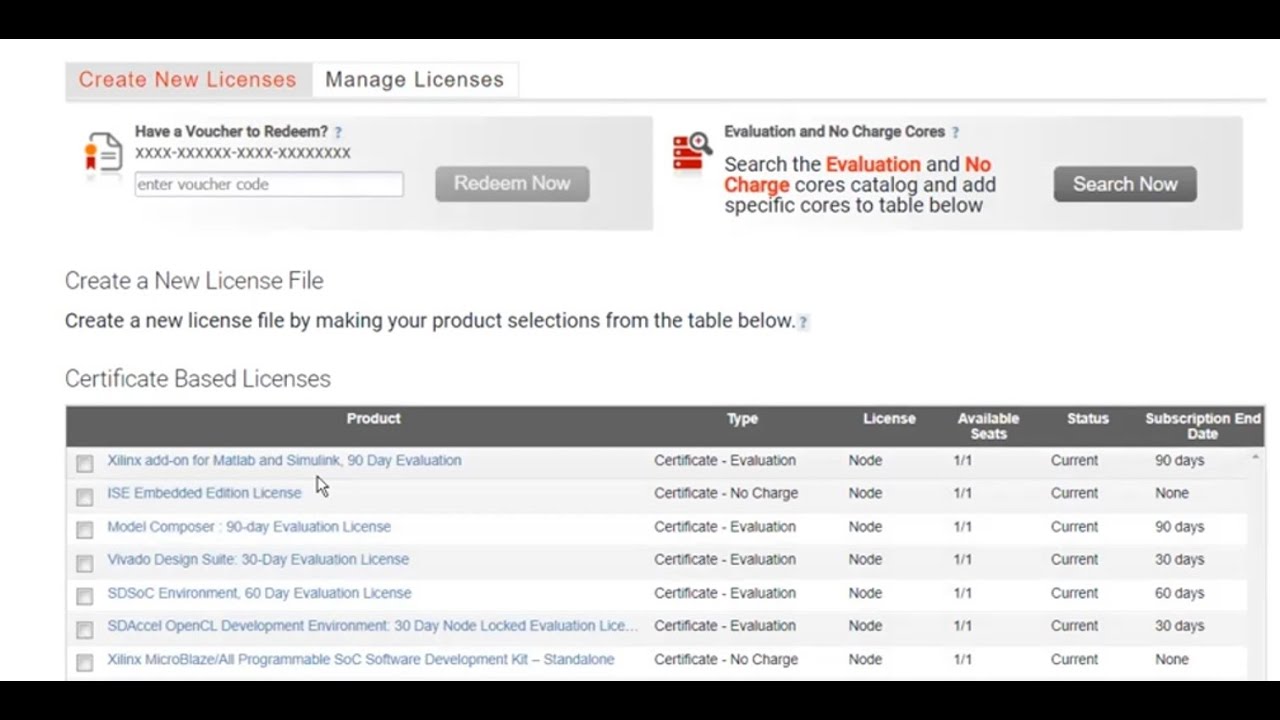1280x720 pixels.
Task: Click the Redeem Now button
Action: pos(512,184)
